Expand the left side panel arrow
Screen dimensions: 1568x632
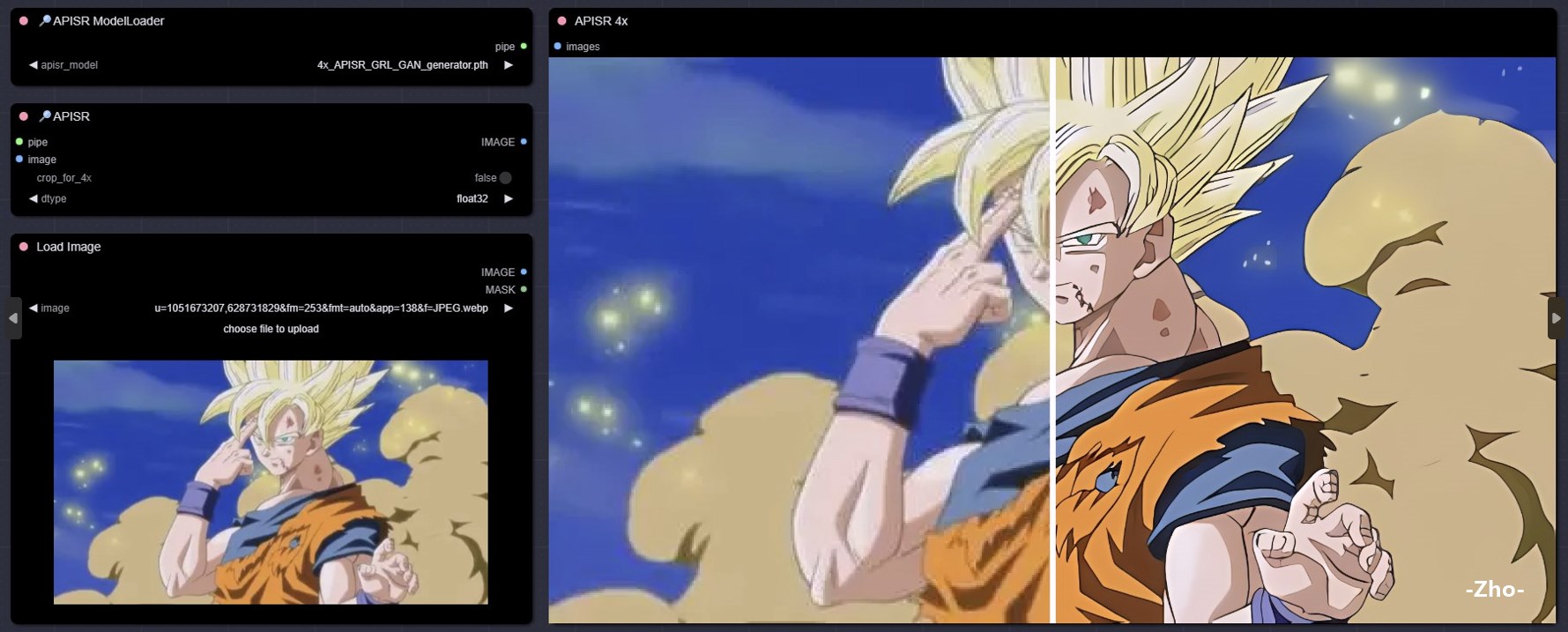(12, 318)
